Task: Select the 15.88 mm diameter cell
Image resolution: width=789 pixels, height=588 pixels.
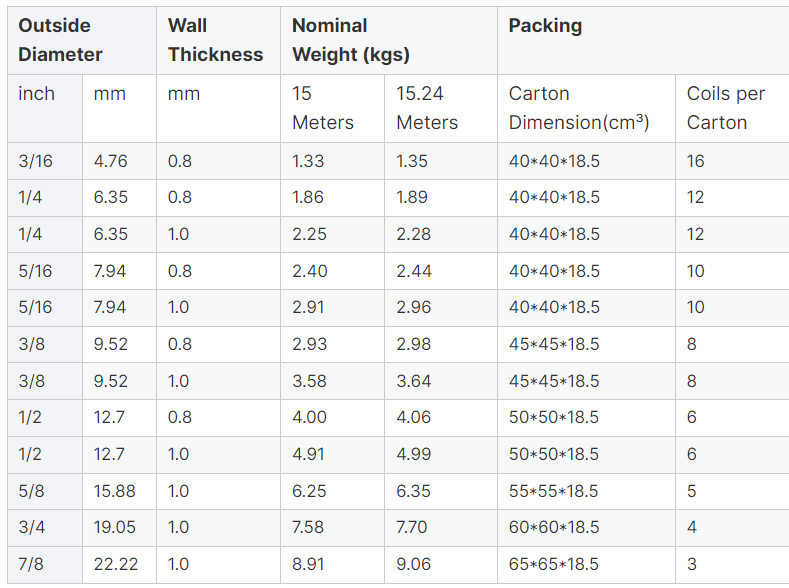Action: [x=114, y=491]
